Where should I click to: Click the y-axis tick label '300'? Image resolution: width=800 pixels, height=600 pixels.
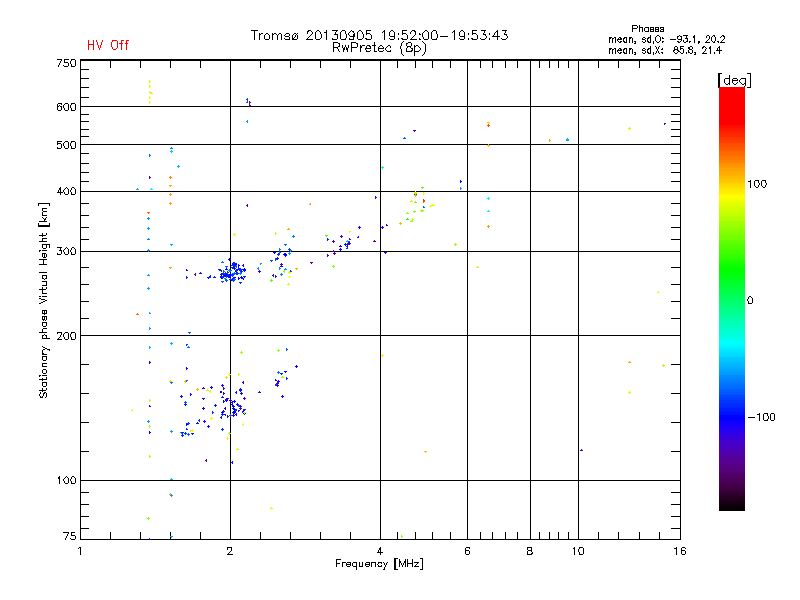[66, 251]
